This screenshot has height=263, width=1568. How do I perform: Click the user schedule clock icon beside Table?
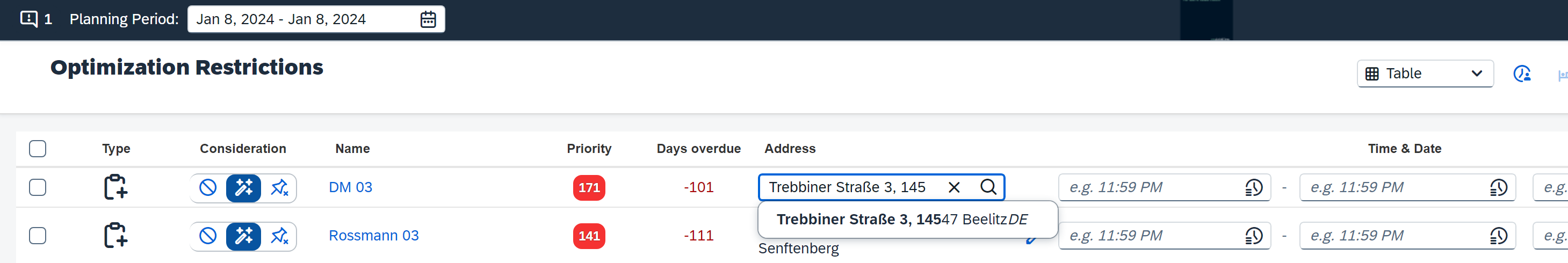(1522, 74)
